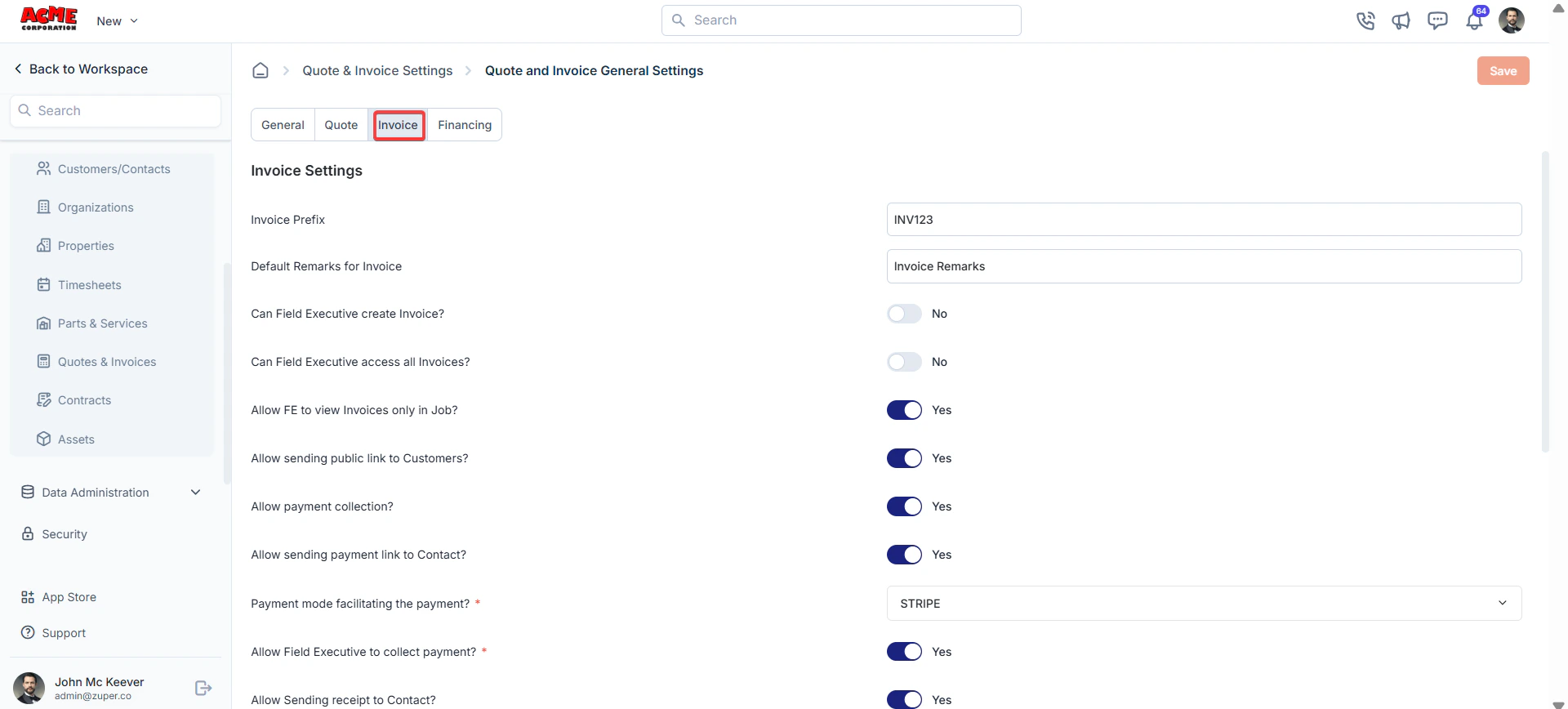The image size is (1568, 709).
Task: Click the Data Administration database icon
Action: 28,492
